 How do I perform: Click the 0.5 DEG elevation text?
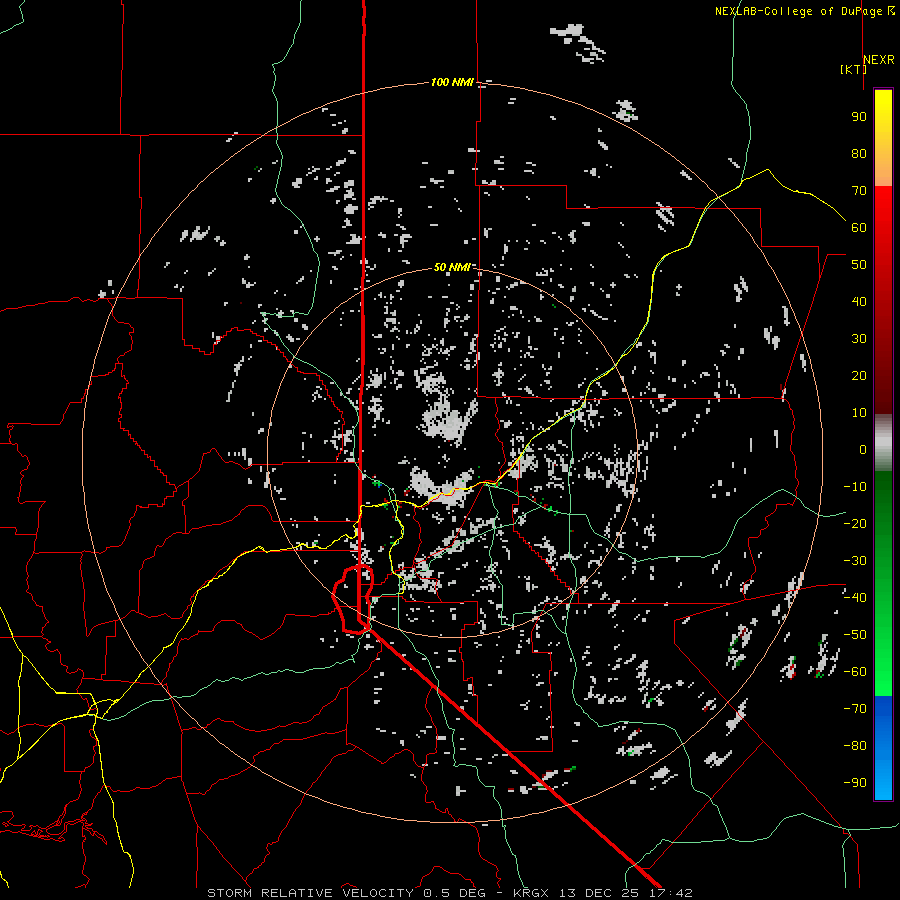(455, 893)
